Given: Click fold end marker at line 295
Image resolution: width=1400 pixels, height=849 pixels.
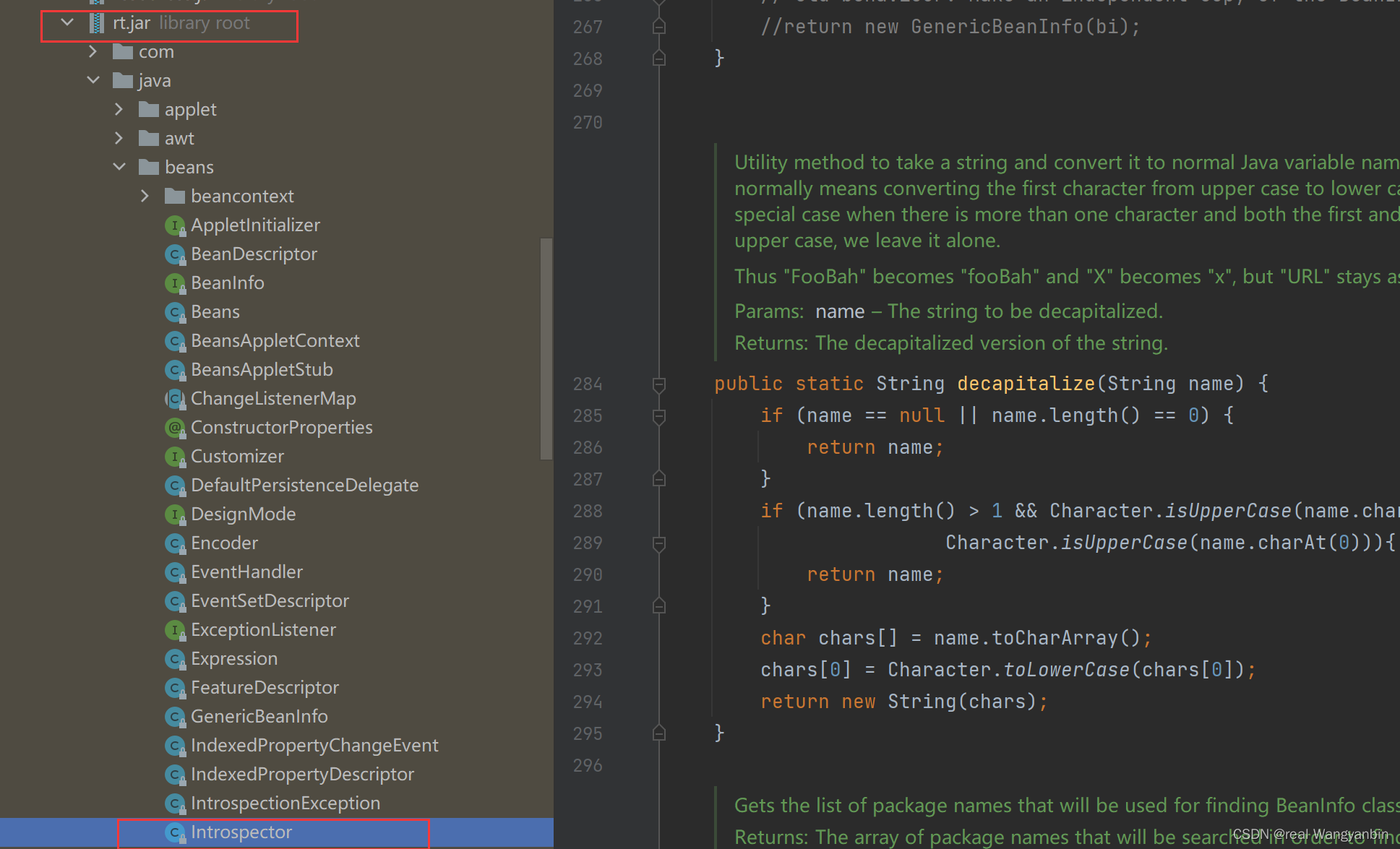Looking at the screenshot, I should [659, 733].
